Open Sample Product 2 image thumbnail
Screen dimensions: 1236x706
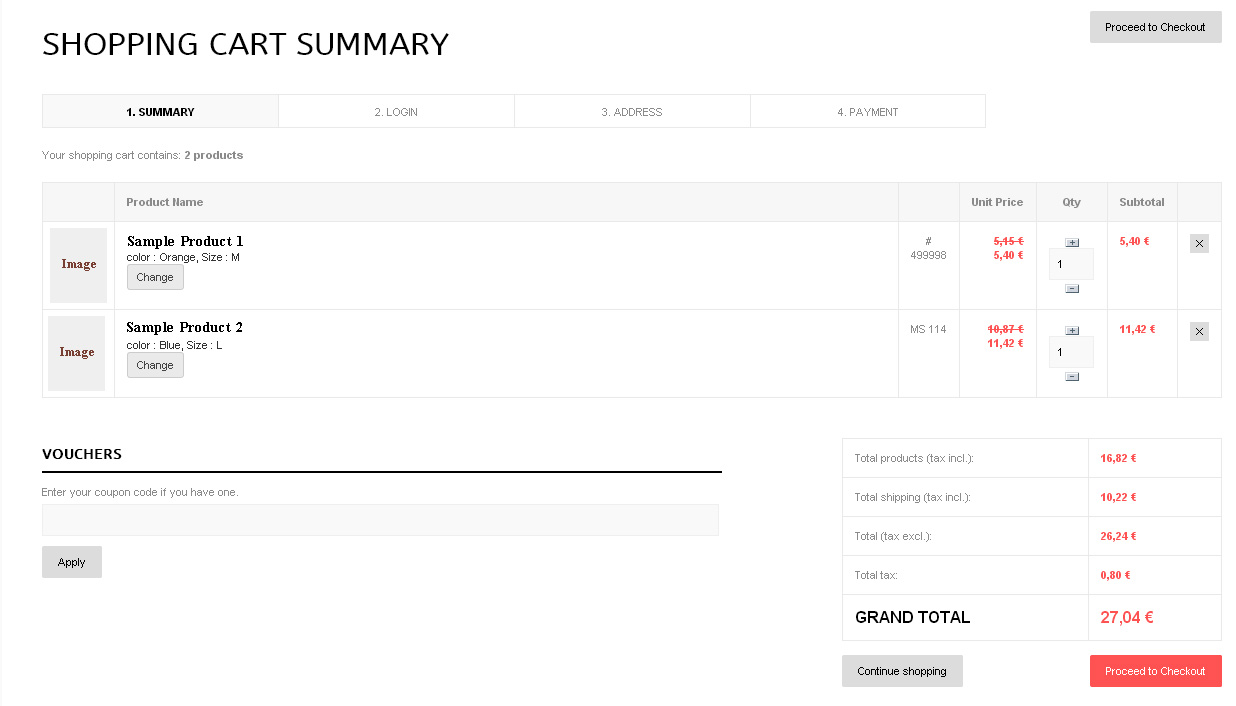(x=76, y=353)
